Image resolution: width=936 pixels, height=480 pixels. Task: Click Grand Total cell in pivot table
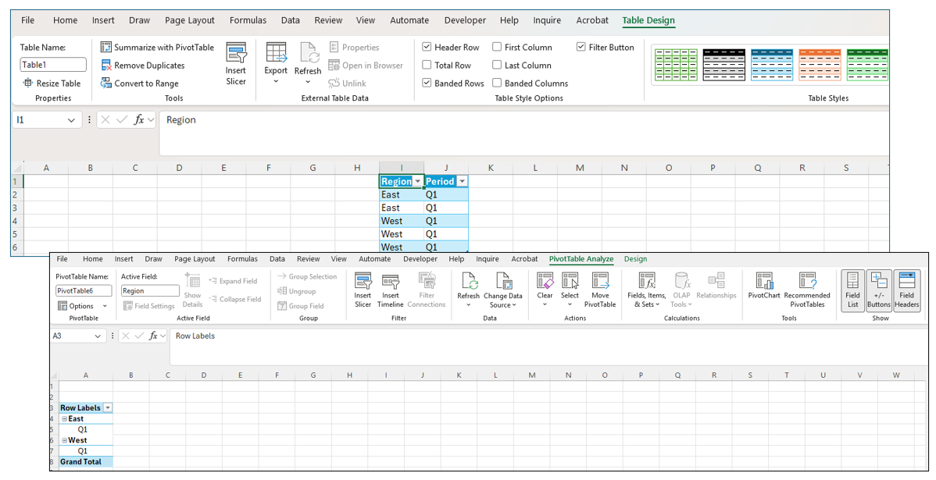(85, 462)
